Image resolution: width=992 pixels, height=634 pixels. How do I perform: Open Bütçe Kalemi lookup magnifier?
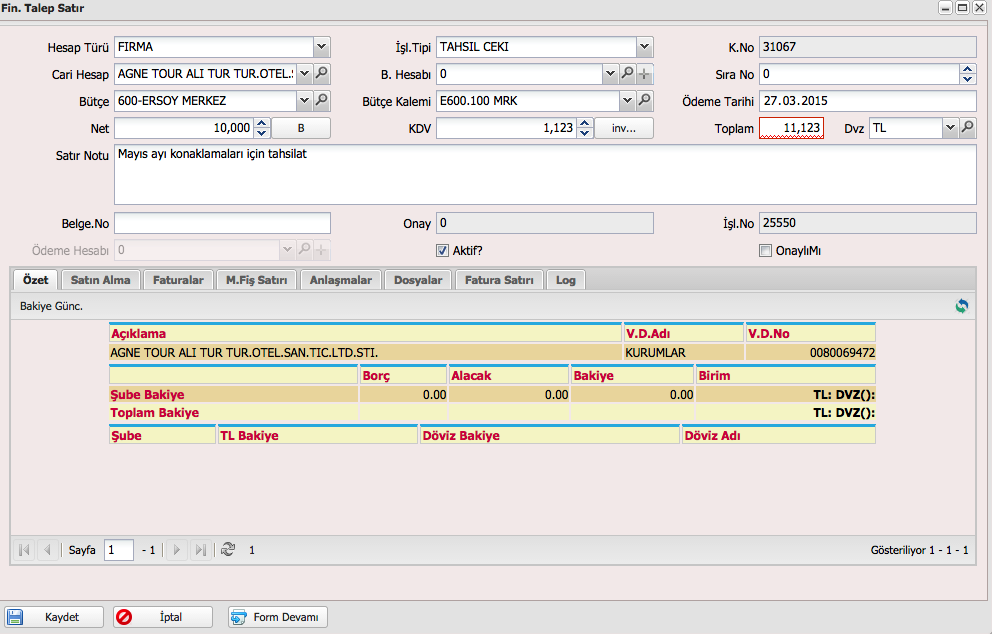pyautogui.click(x=644, y=100)
